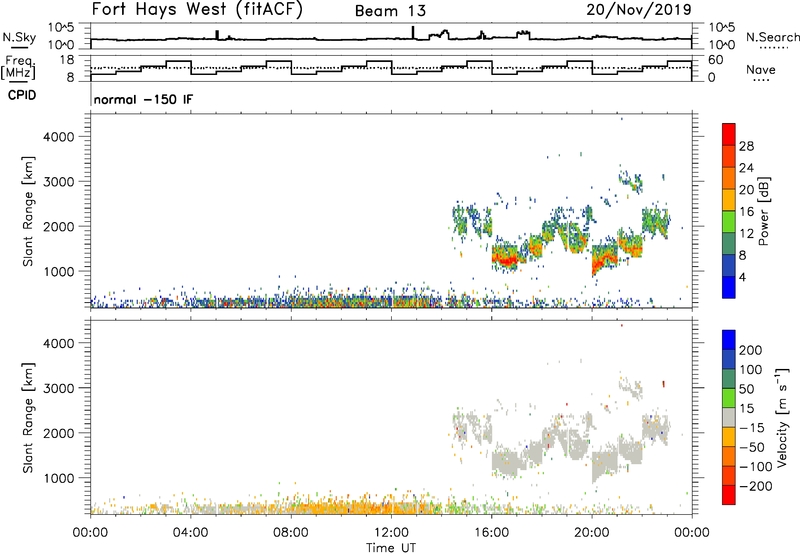Click the 'Time UT' axis label
Screen dimensions: 800x554
pos(391,548)
